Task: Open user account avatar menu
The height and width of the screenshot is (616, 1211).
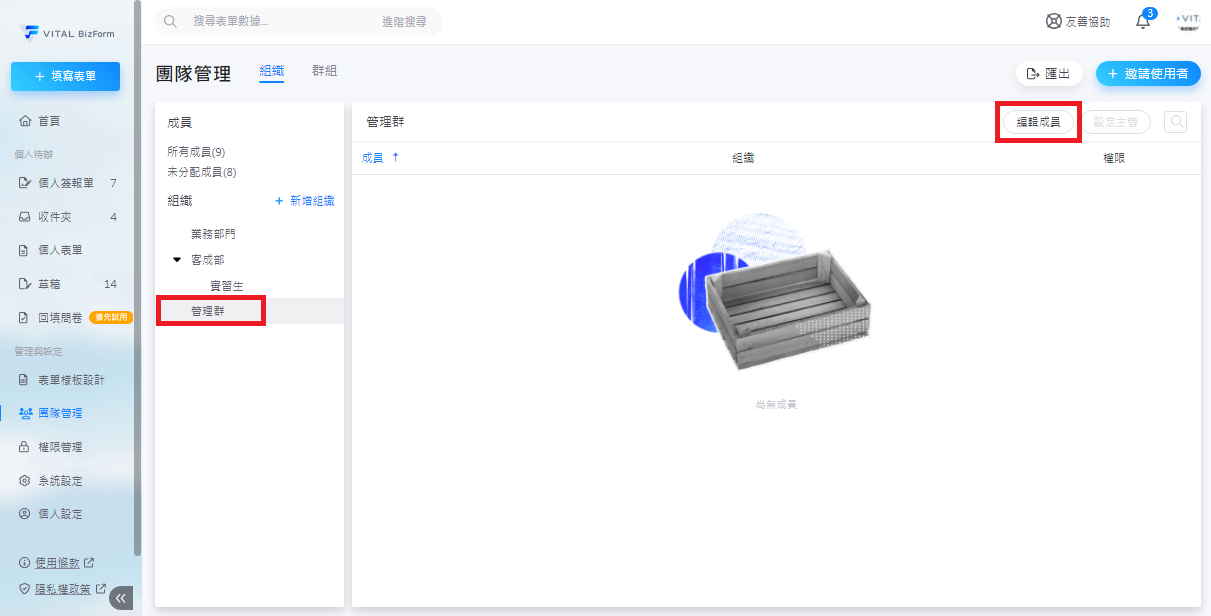Action: [1188, 21]
